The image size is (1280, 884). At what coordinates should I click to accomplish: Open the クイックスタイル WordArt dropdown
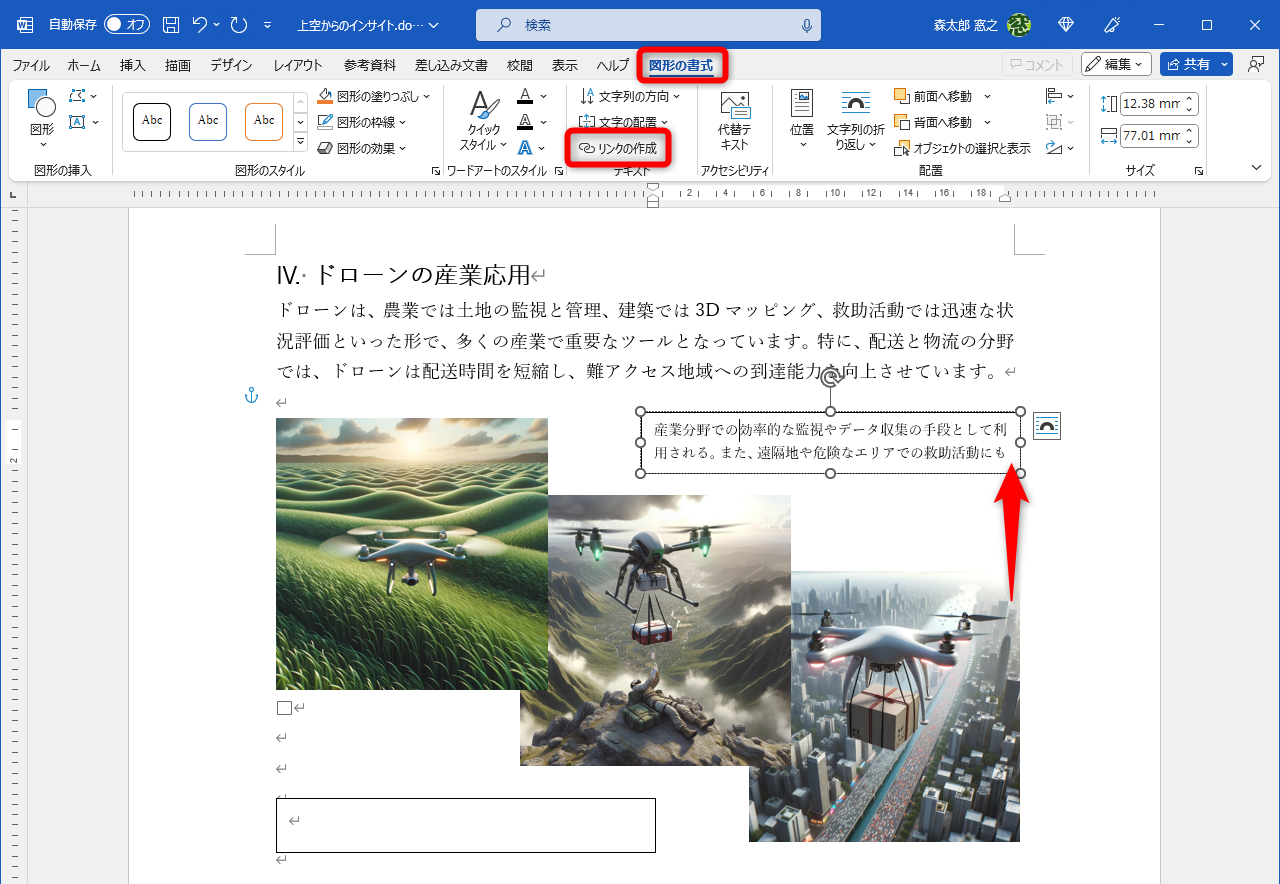[x=481, y=118]
